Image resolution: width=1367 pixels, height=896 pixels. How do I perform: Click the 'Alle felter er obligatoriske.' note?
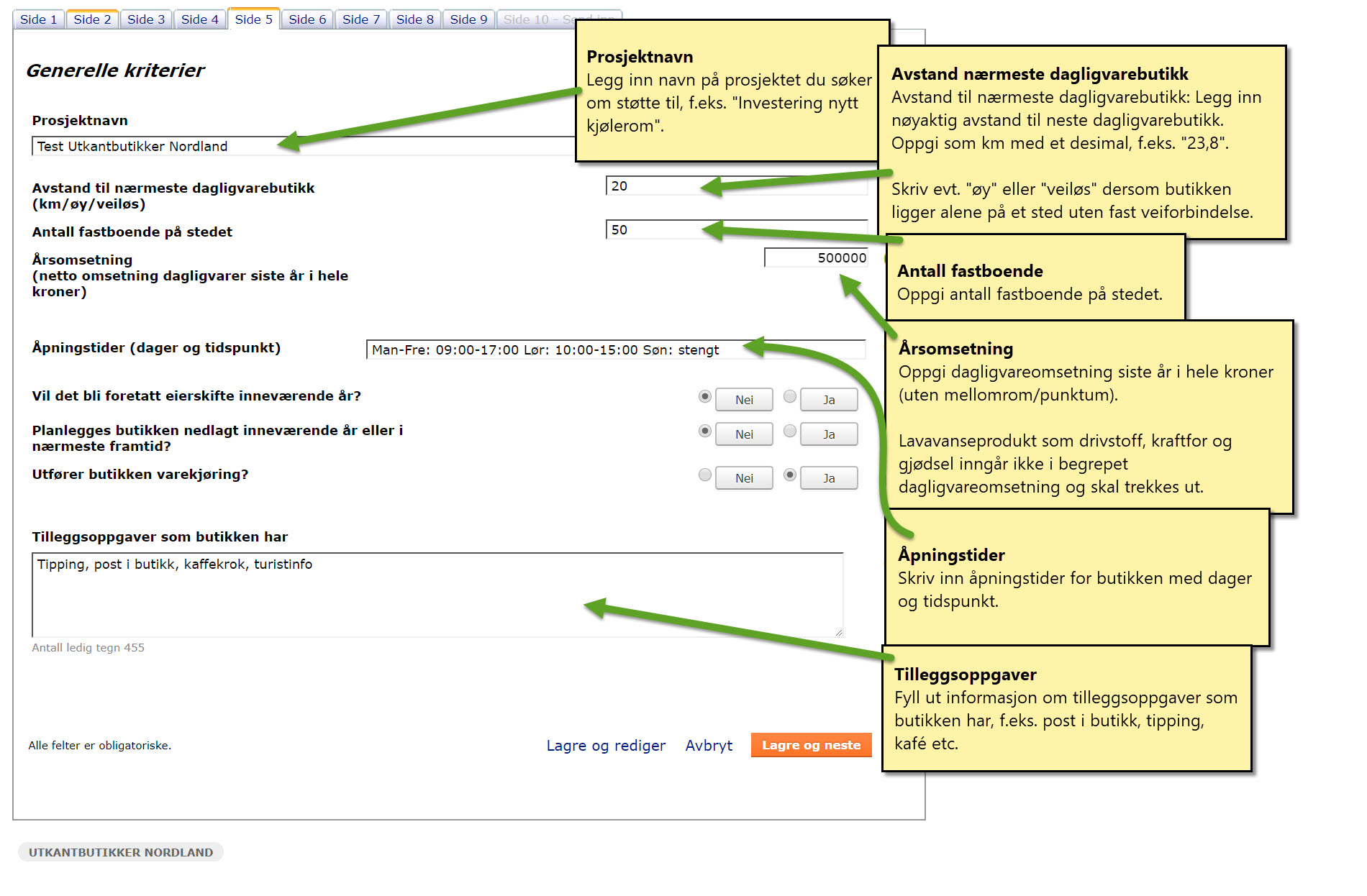100,746
